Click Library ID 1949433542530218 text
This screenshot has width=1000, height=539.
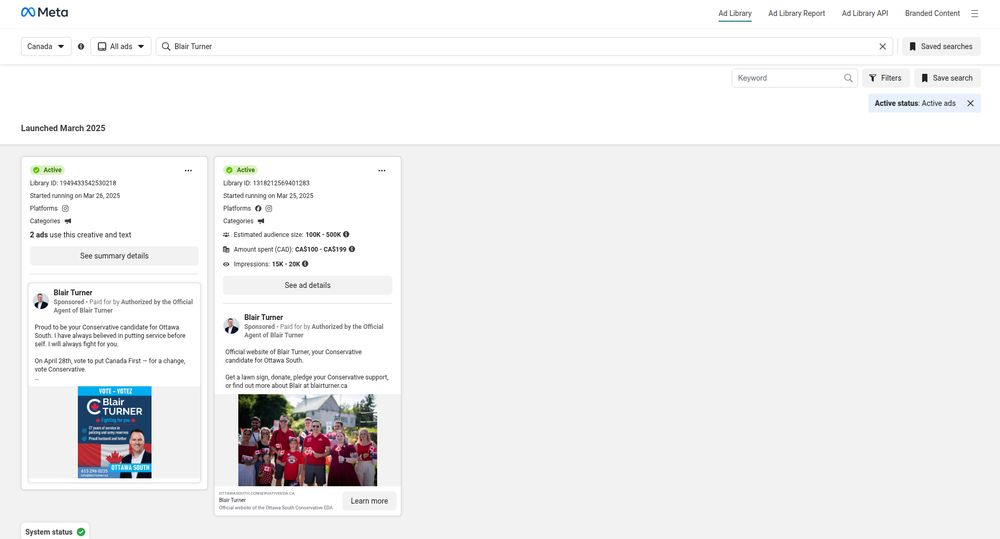73,183
